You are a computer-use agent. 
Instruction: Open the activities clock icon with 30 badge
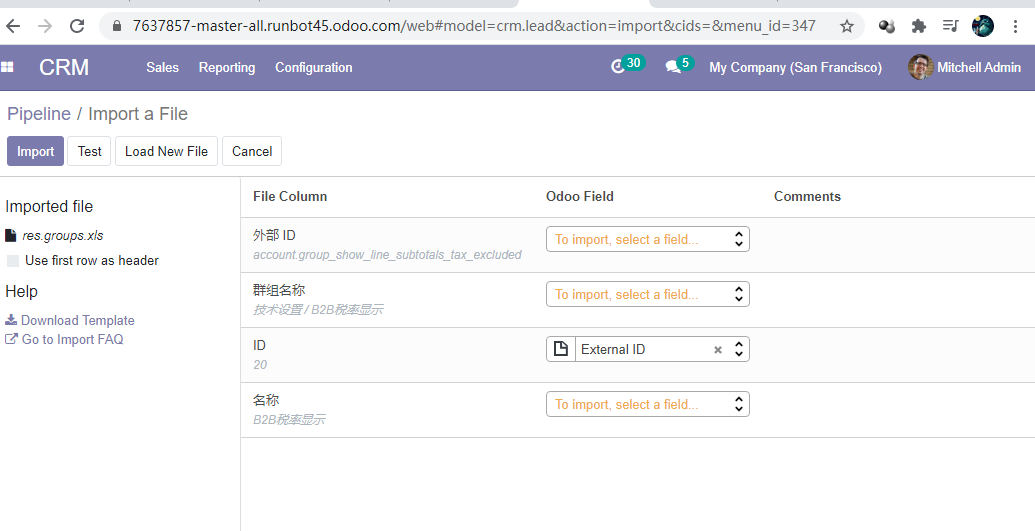pyautogui.click(x=618, y=67)
